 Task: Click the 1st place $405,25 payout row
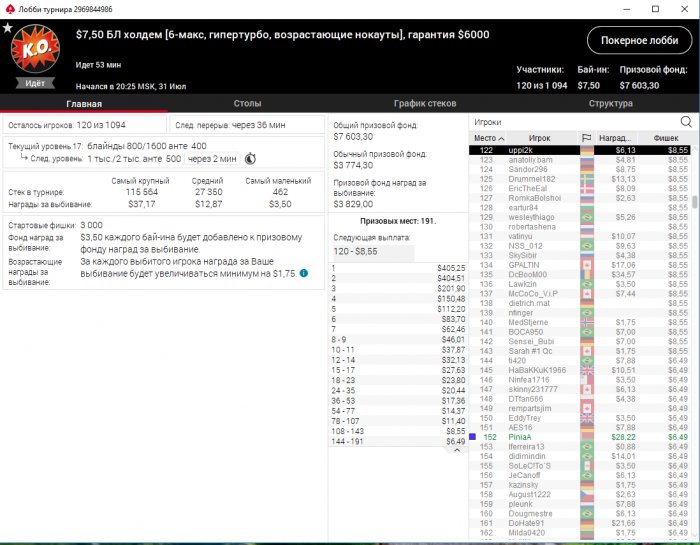coord(398,268)
